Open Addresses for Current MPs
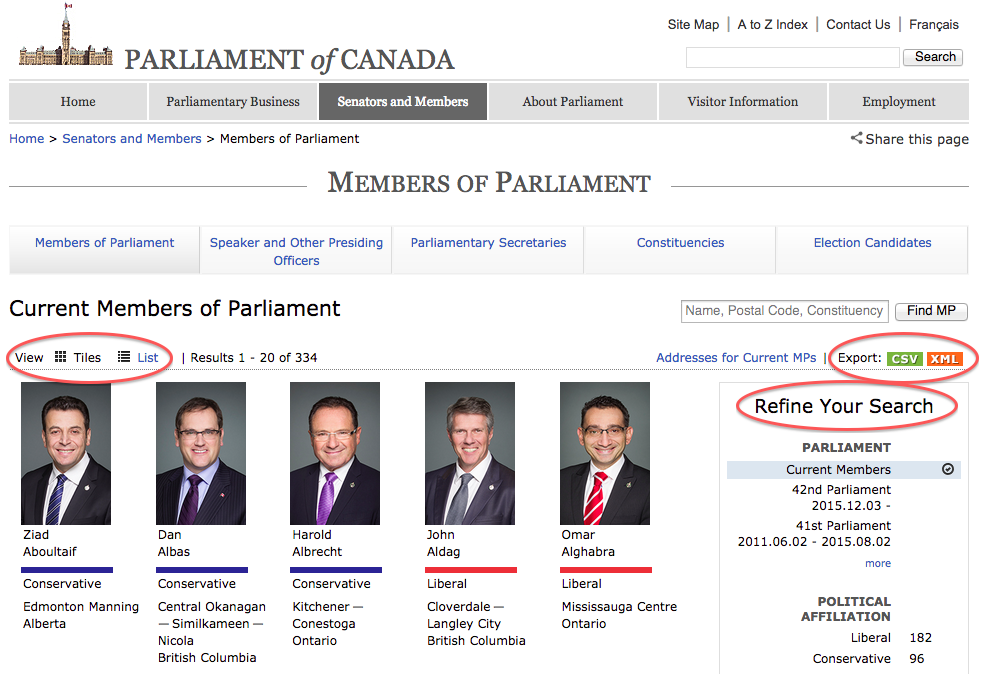The height and width of the screenshot is (674, 984). (x=735, y=357)
